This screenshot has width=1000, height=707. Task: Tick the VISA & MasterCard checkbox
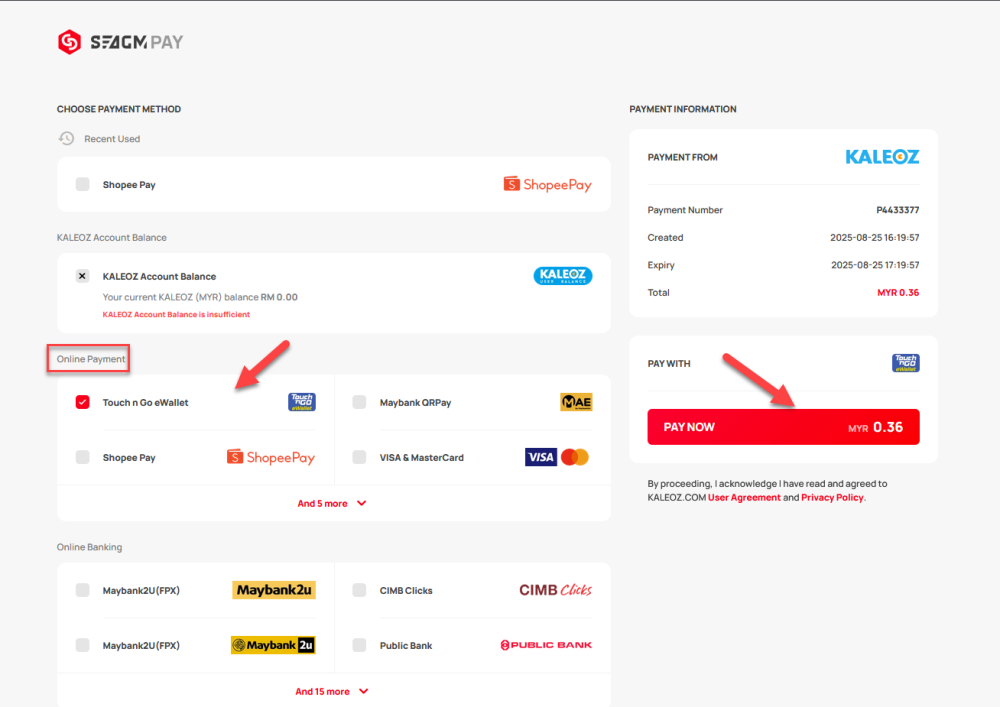coord(359,457)
